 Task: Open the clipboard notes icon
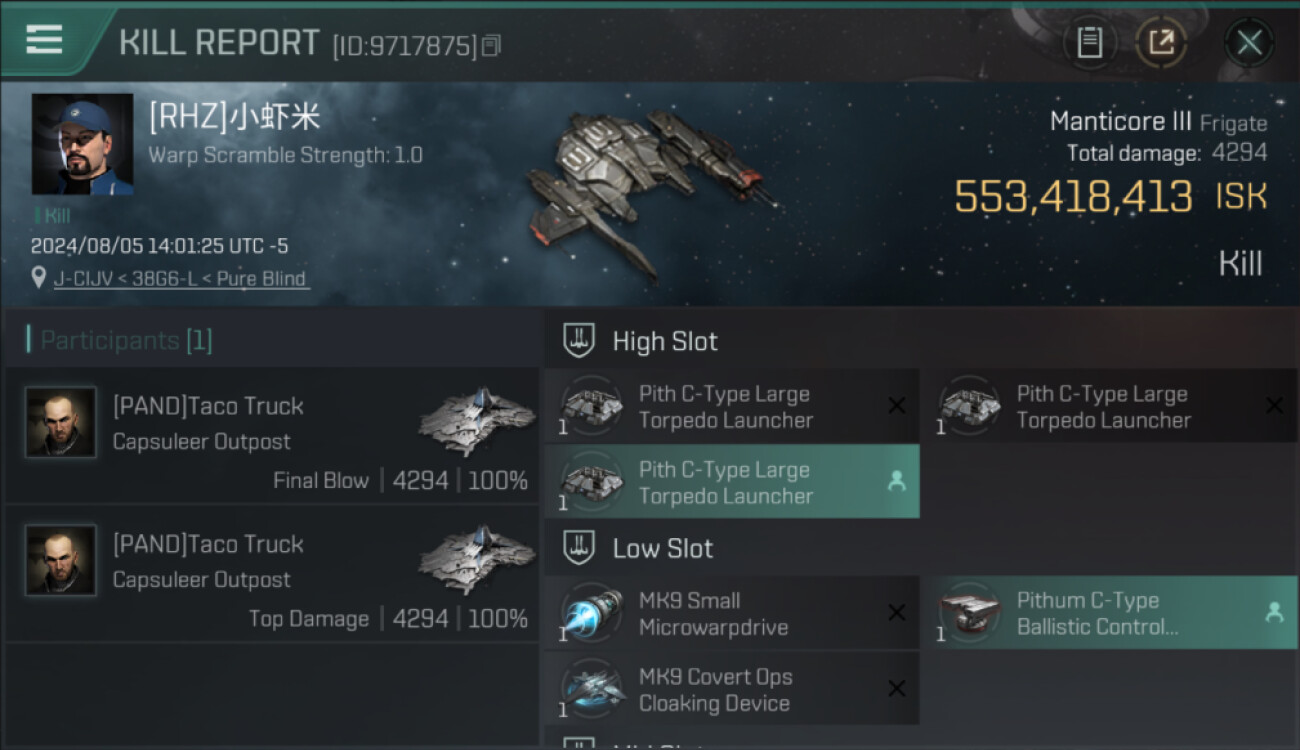pos(1089,42)
